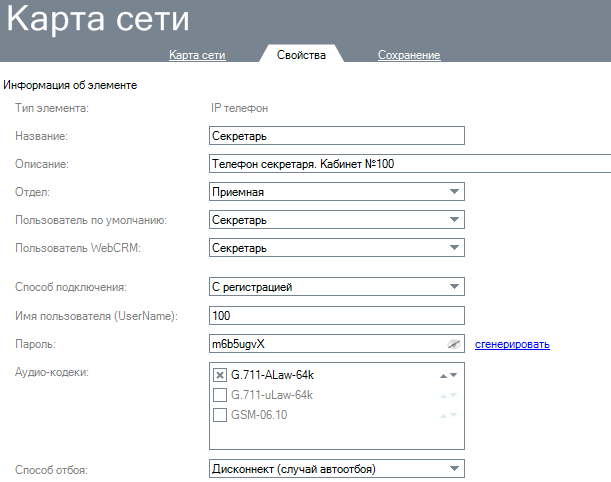Viewport: 611px width, 482px height.
Task: Click the сгенерировать link
Action: click(512, 344)
